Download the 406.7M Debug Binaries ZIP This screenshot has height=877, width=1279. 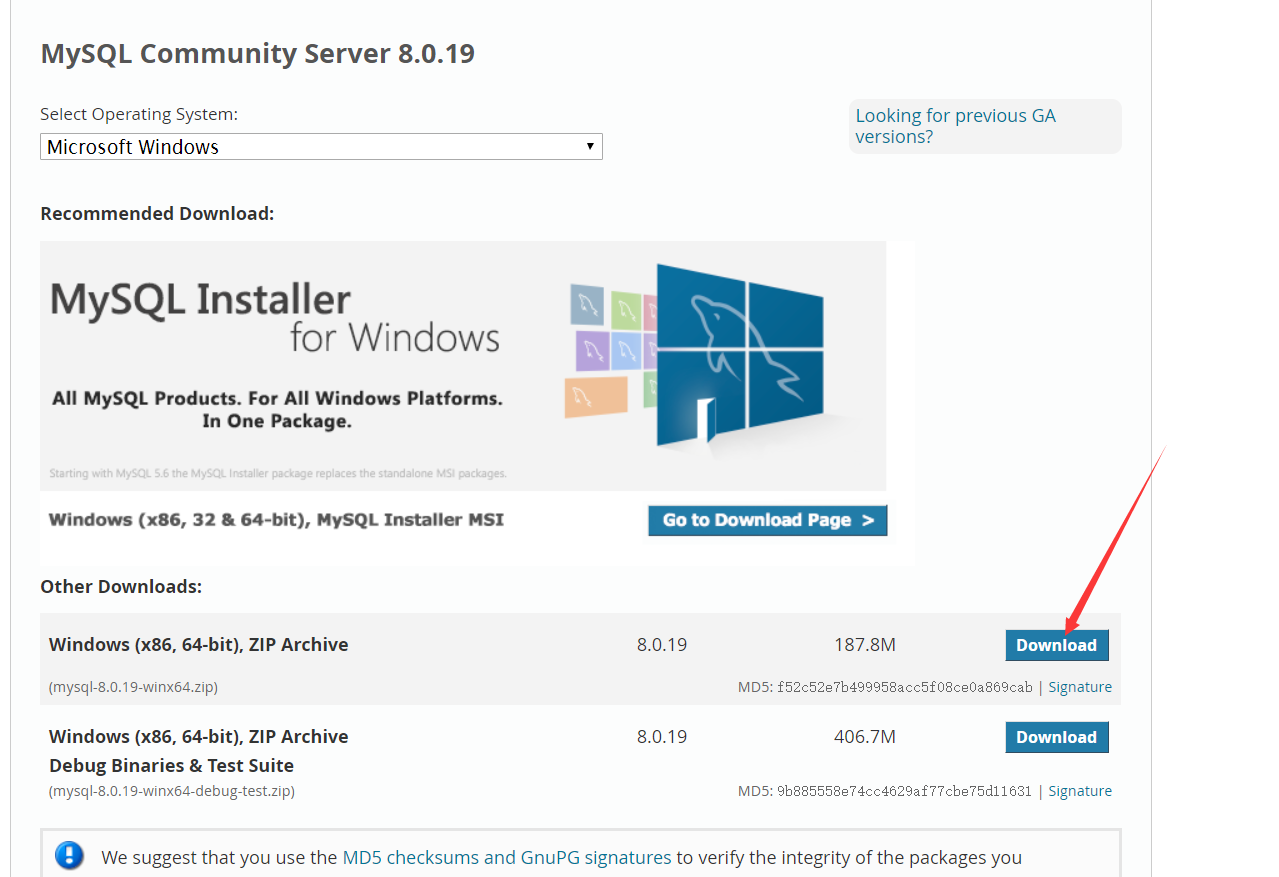point(1056,737)
